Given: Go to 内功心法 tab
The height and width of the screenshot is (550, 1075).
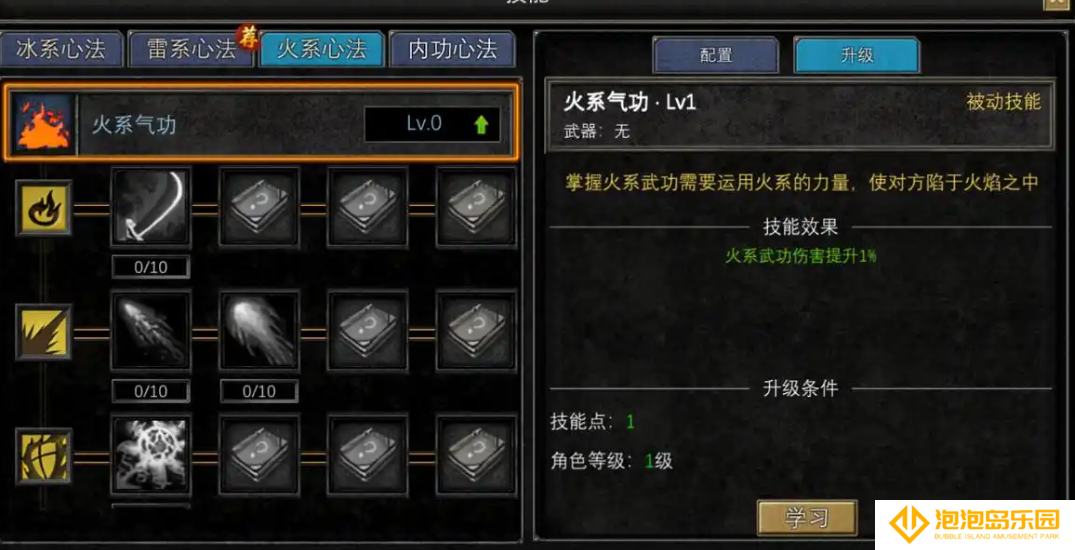Looking at the screenshot, I should point(452,49).
